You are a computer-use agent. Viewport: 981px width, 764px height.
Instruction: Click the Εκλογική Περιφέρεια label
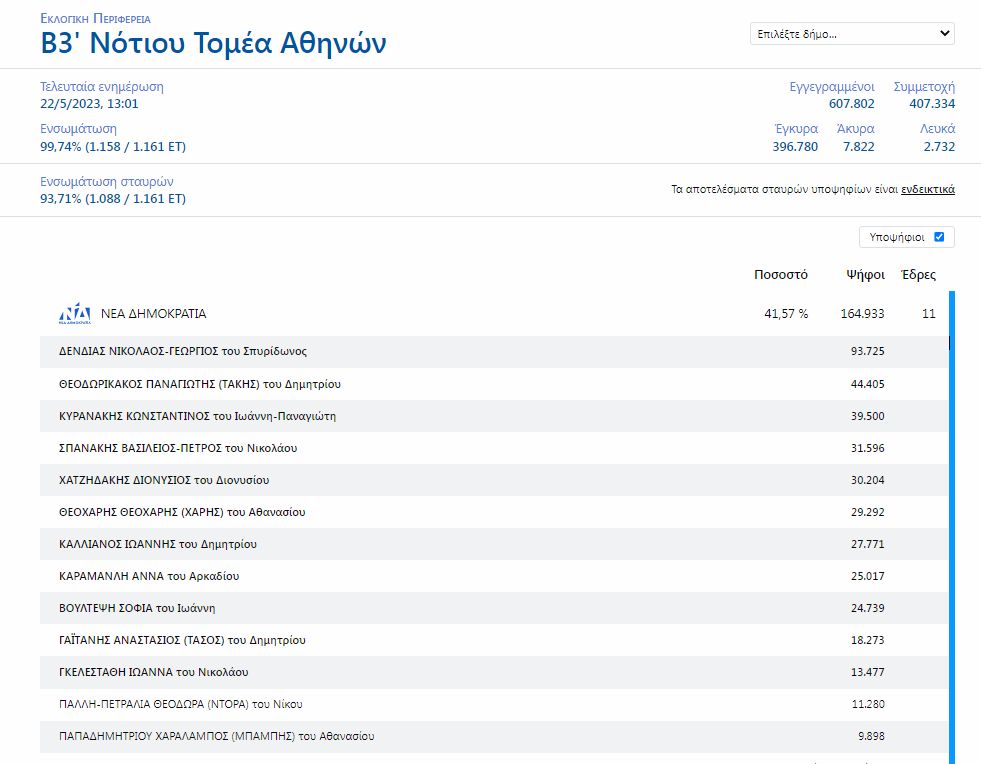[96, 19]
